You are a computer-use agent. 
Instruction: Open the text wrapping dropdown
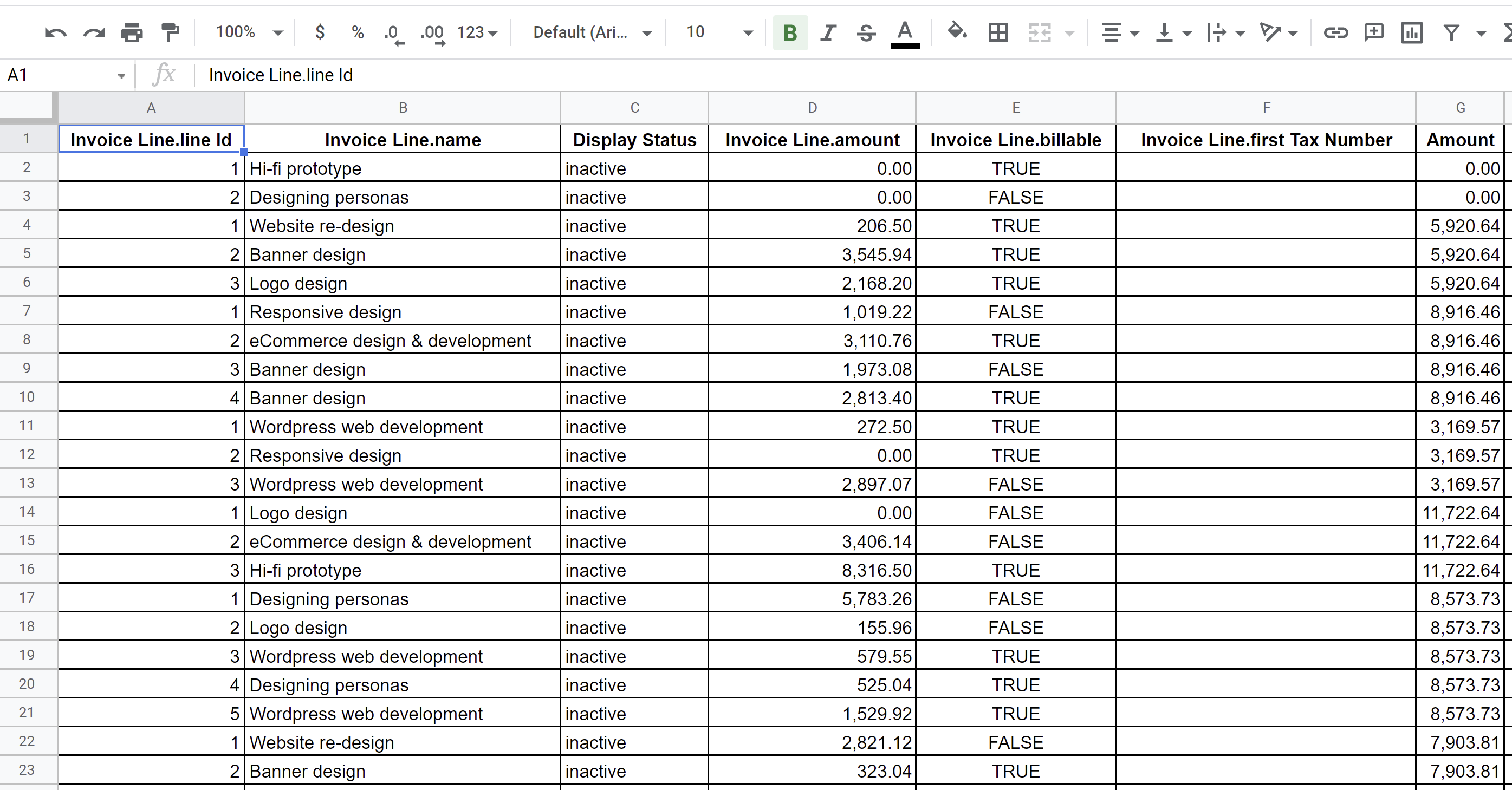point(1225,33)
